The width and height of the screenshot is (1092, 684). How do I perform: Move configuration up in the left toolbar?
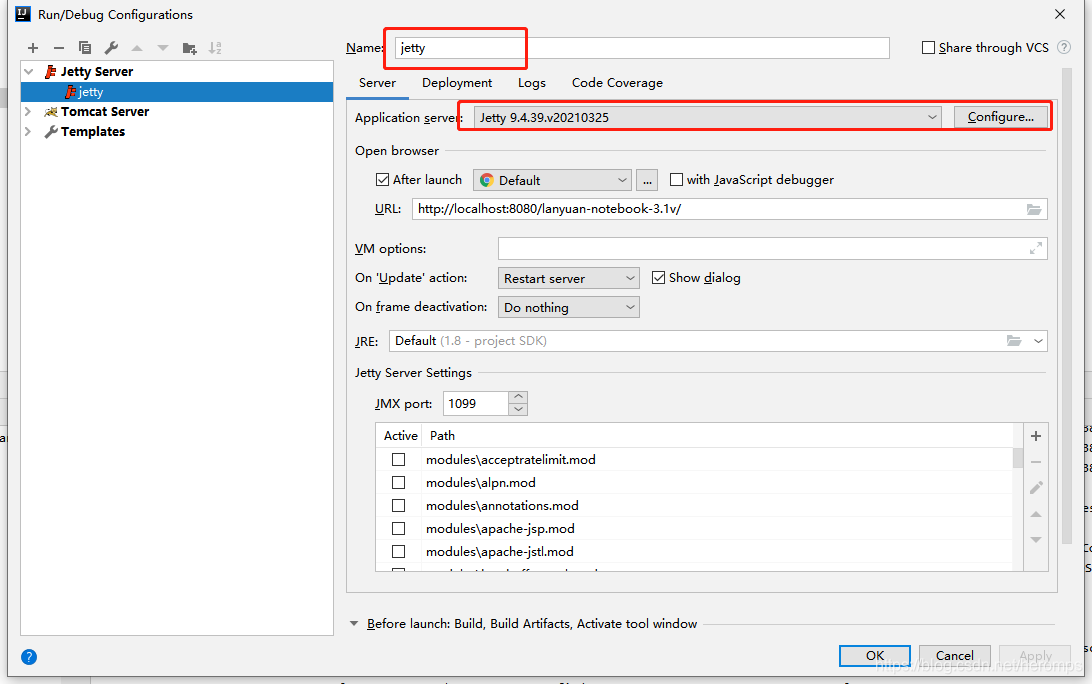click(x=137, y=48)
